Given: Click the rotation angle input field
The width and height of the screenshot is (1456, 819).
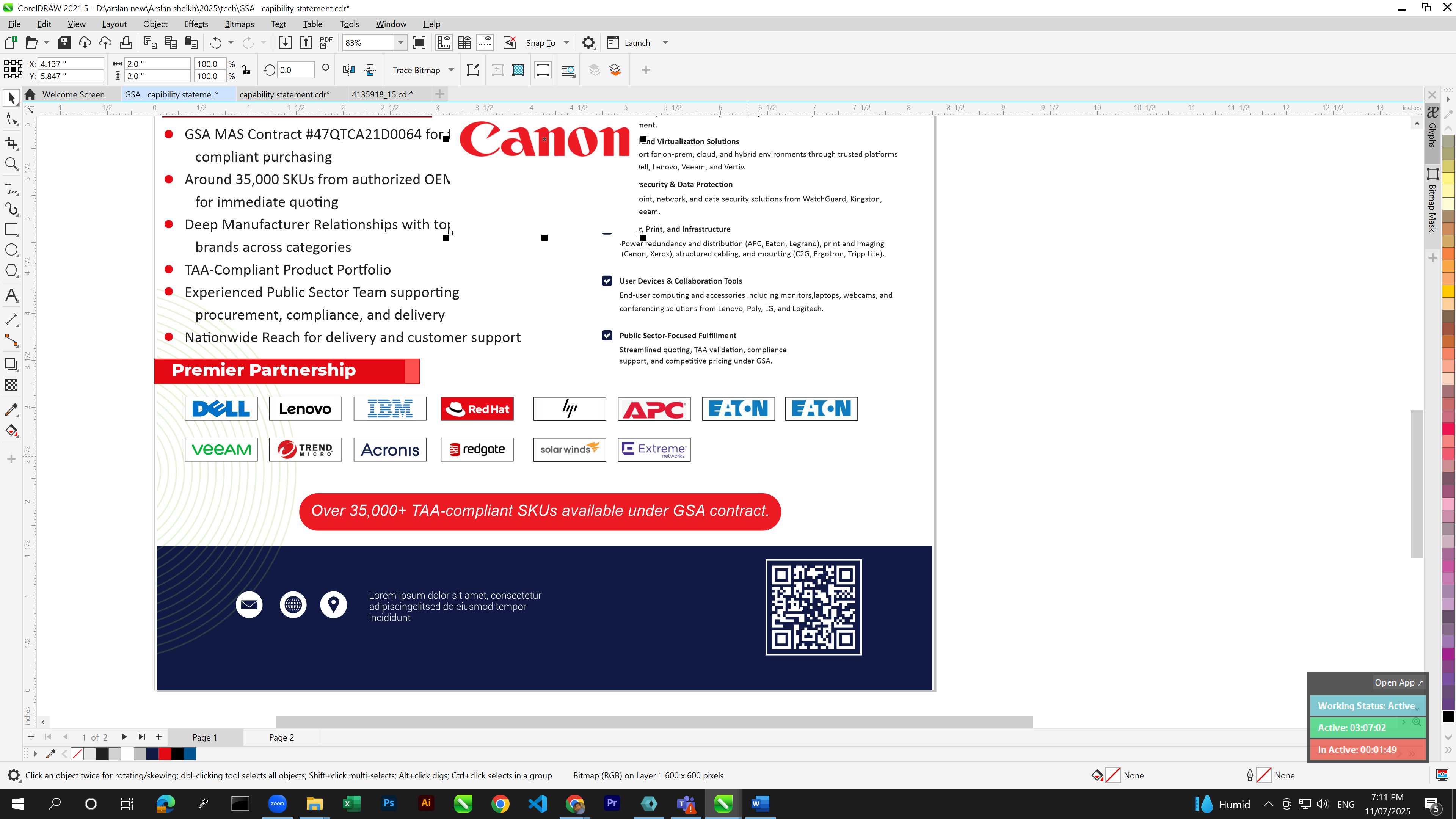Looking at the screenshot, I should tap(296, 70).
